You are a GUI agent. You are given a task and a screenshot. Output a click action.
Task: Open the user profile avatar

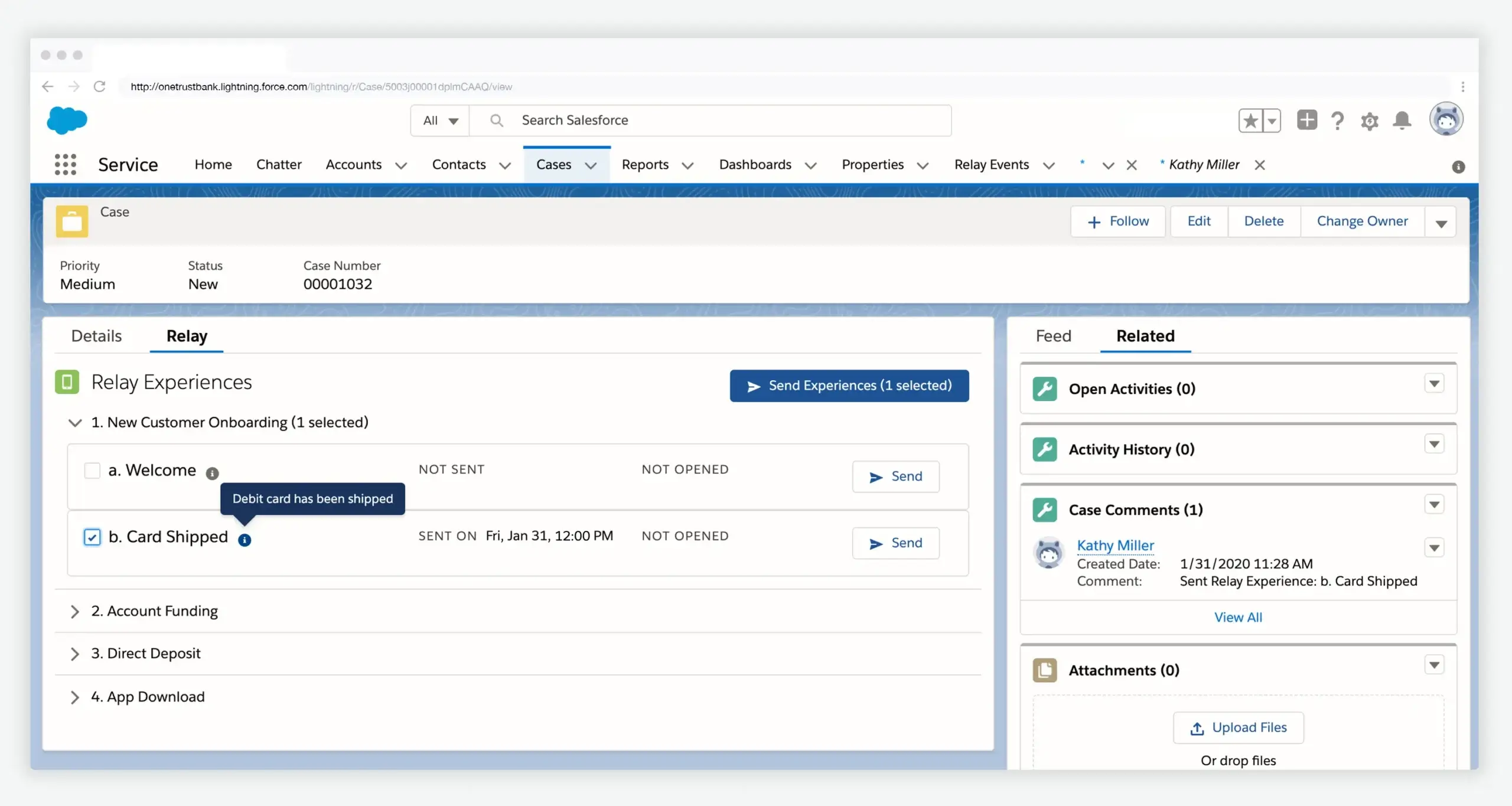[x=1446, y=119]
